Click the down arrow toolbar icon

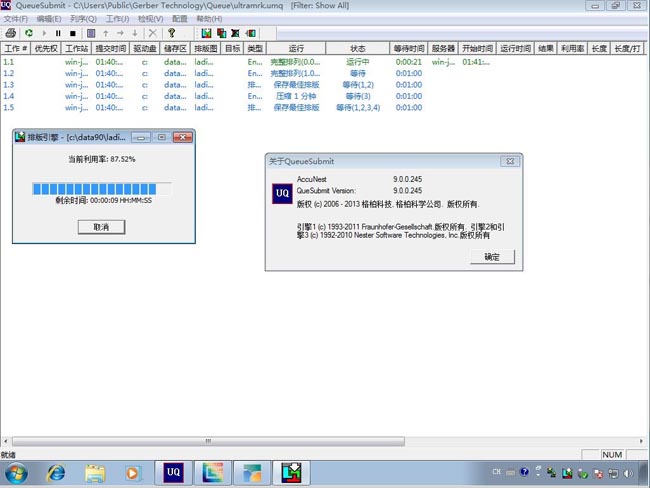pyautogui.click(x=135, y=33)
